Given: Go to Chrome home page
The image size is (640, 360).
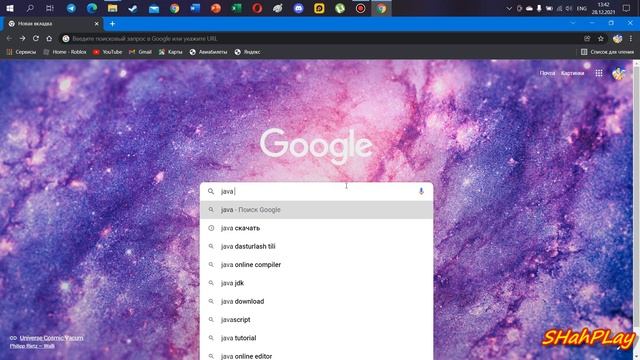Looking at the screenshot, I should [49, 38].
